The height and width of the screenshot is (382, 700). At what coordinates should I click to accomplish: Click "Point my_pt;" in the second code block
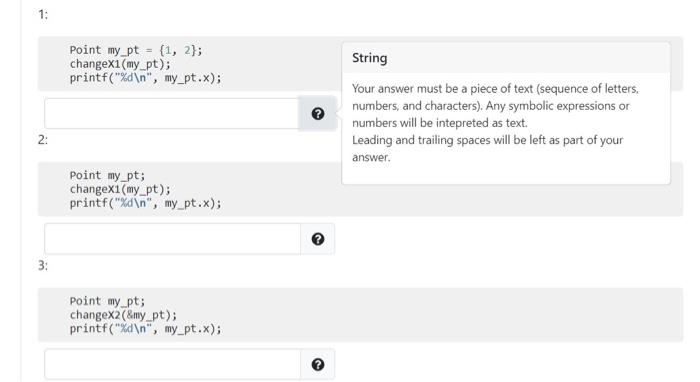pyautogui.click(x=107, y=175)
